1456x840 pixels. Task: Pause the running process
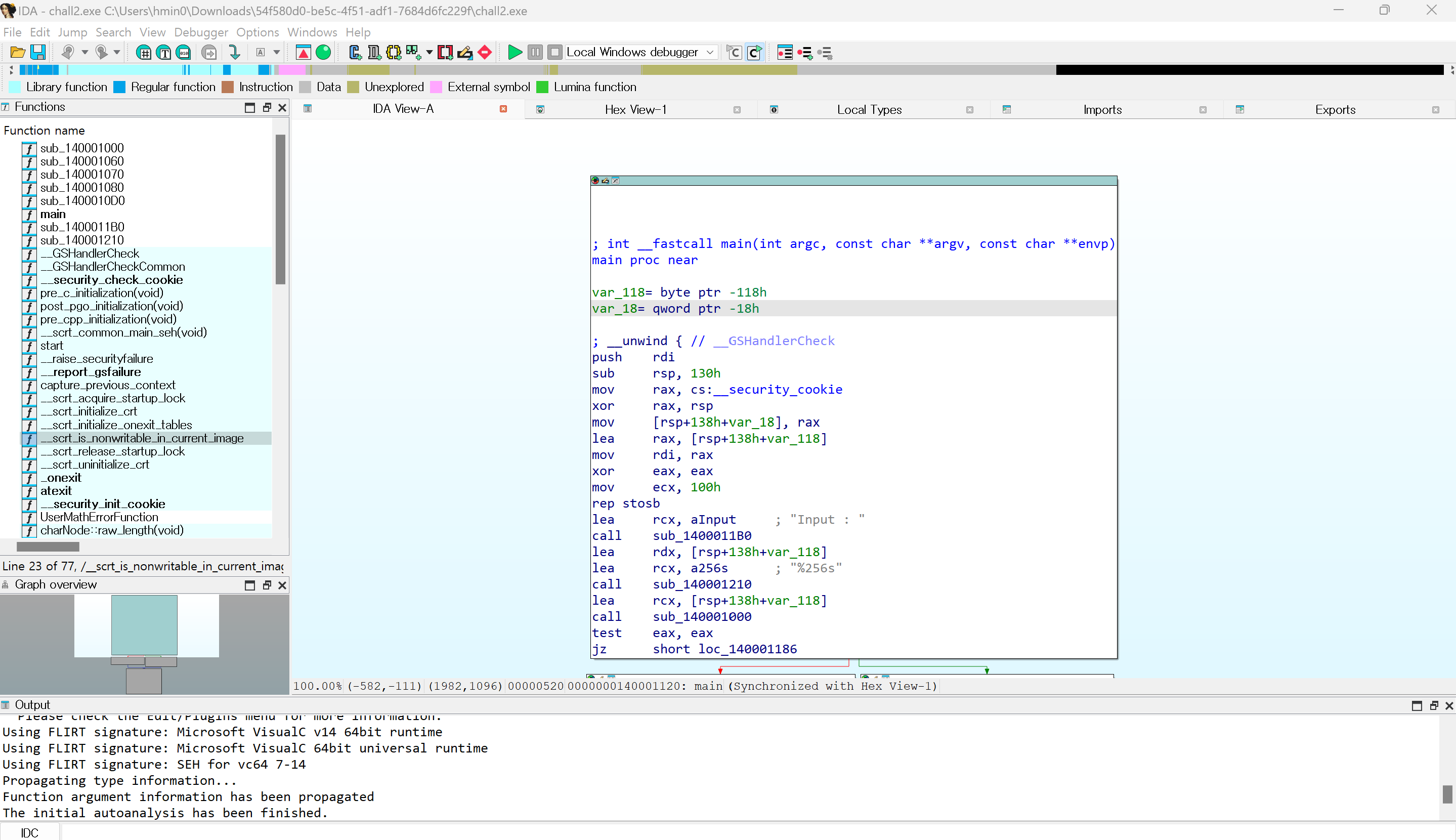pos(535,52)
